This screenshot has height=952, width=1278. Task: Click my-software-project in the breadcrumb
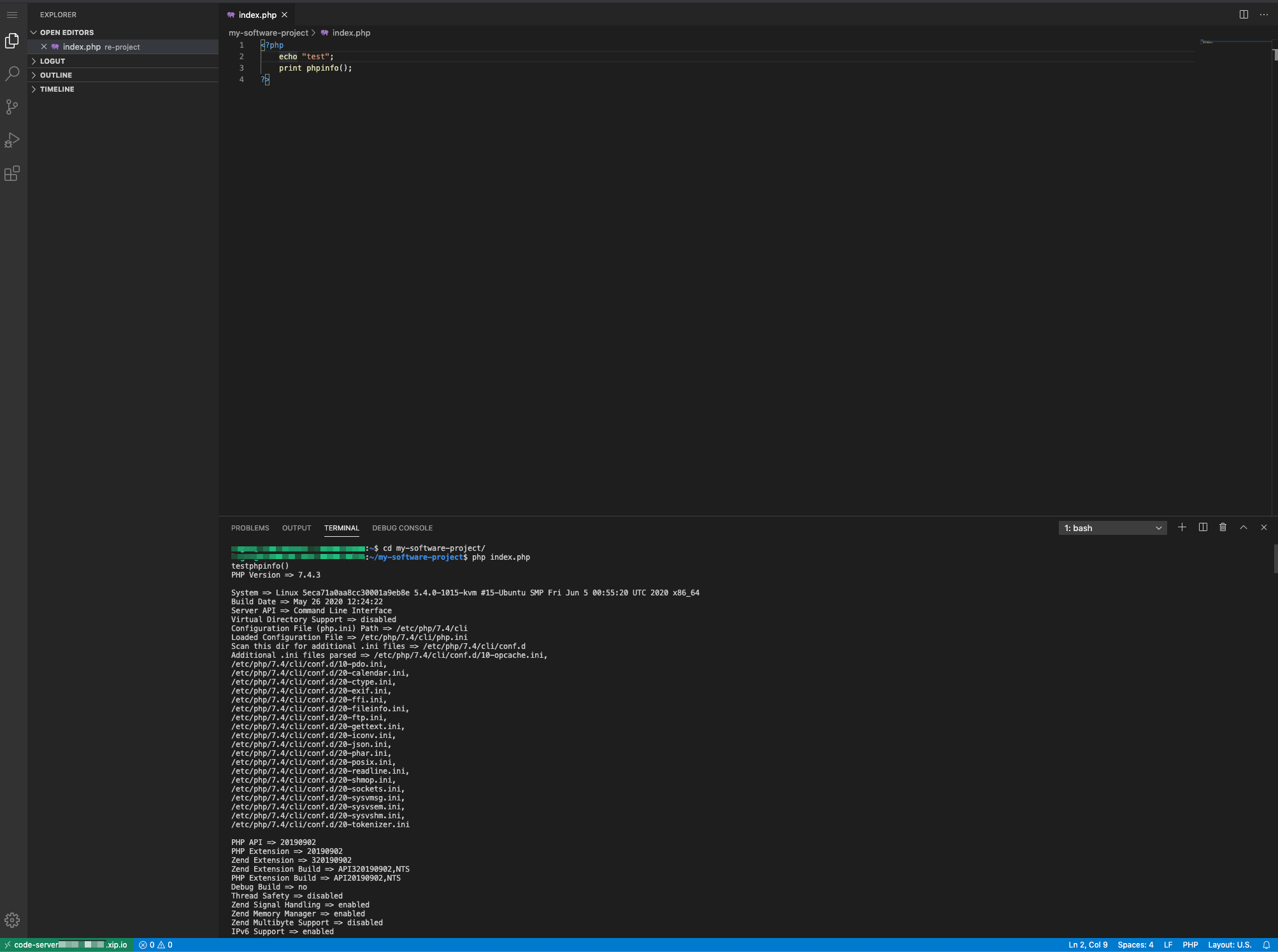pos(268,32)
